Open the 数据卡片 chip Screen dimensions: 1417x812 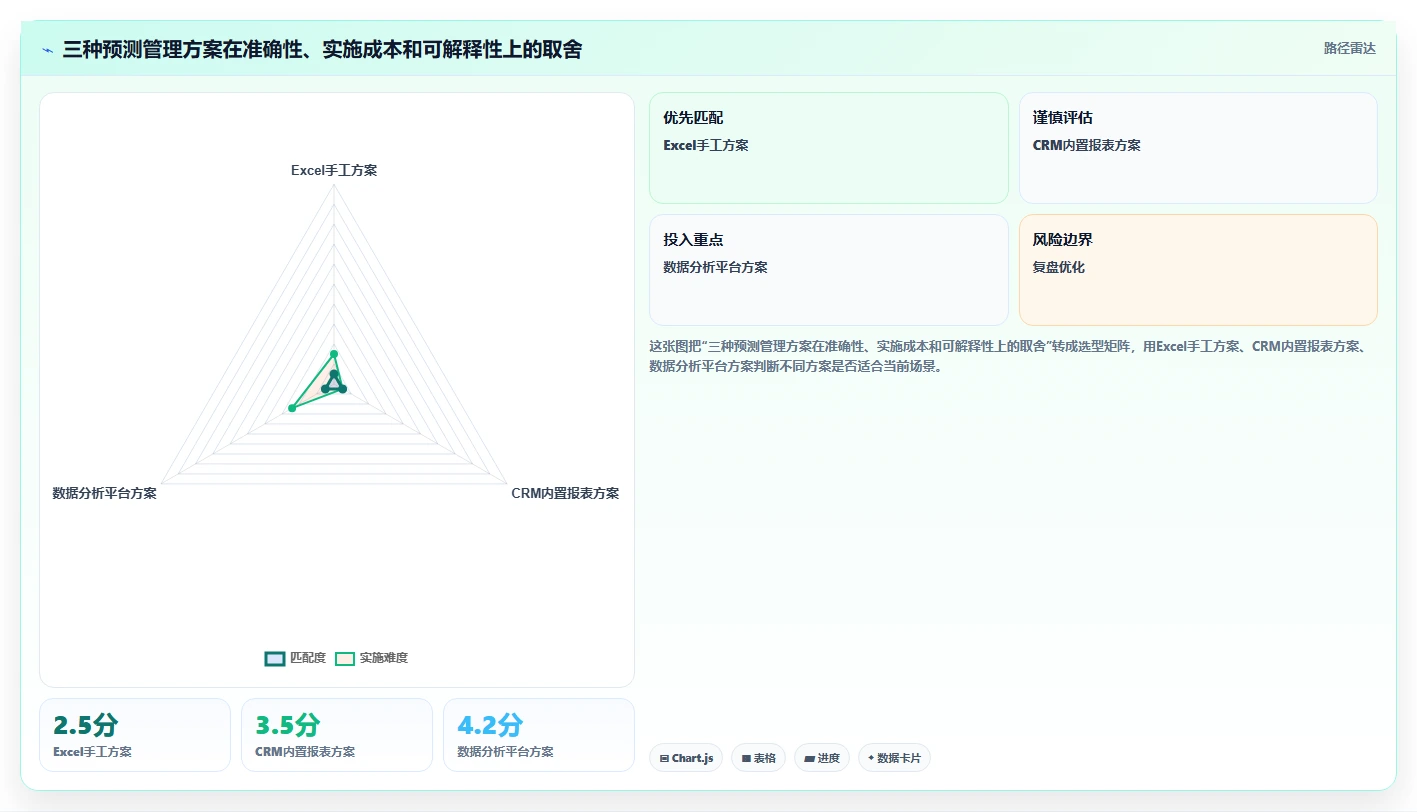click(x=894, y=758)
